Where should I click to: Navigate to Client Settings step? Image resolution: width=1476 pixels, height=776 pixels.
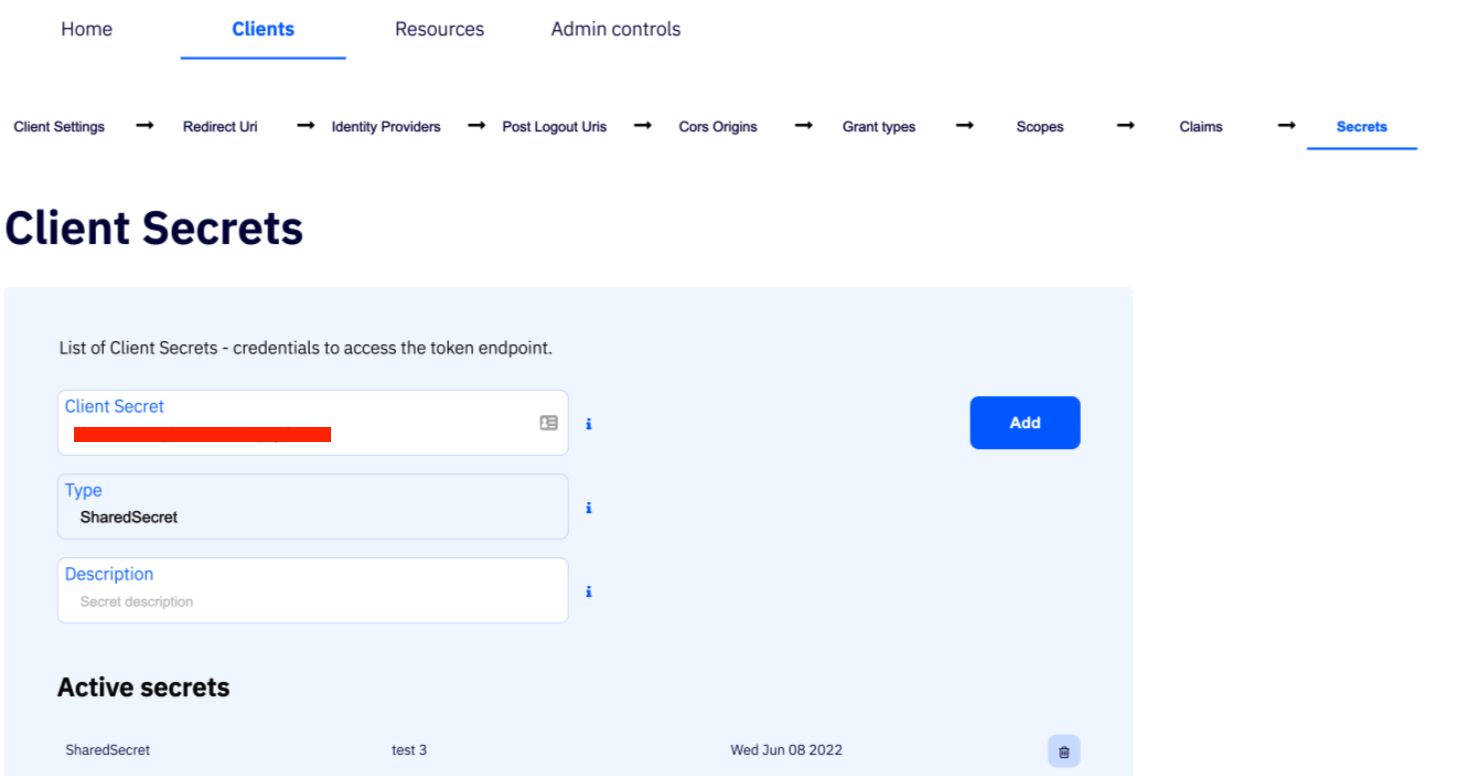click(59, 127)
